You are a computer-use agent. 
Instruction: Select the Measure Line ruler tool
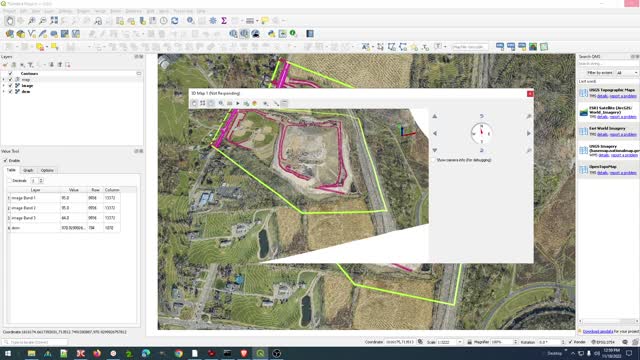(250, 20)
